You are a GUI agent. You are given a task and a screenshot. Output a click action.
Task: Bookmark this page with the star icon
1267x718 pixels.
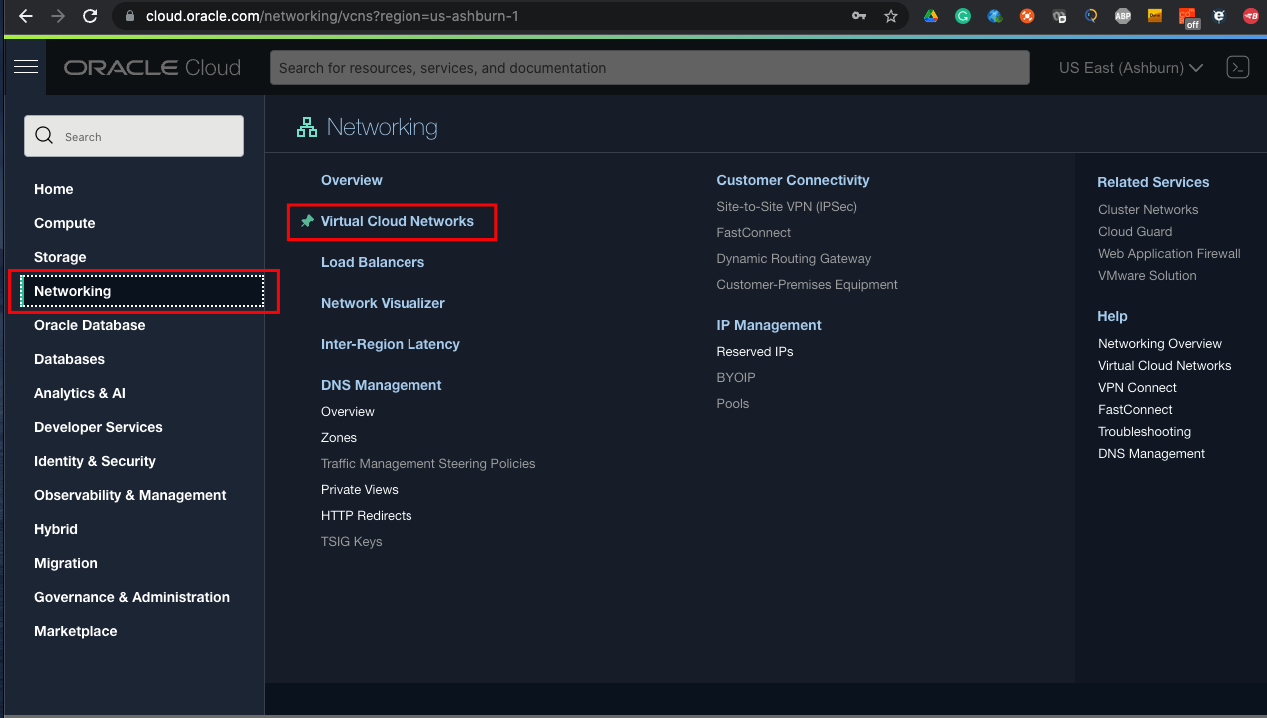point(890,16)
